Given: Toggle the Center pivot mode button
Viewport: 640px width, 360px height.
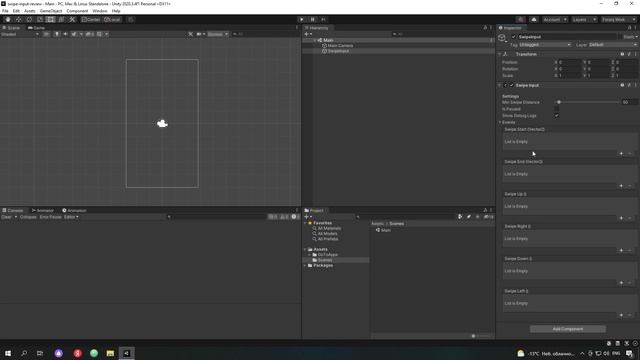Looking at the screenshot, I should pos(91,20).
